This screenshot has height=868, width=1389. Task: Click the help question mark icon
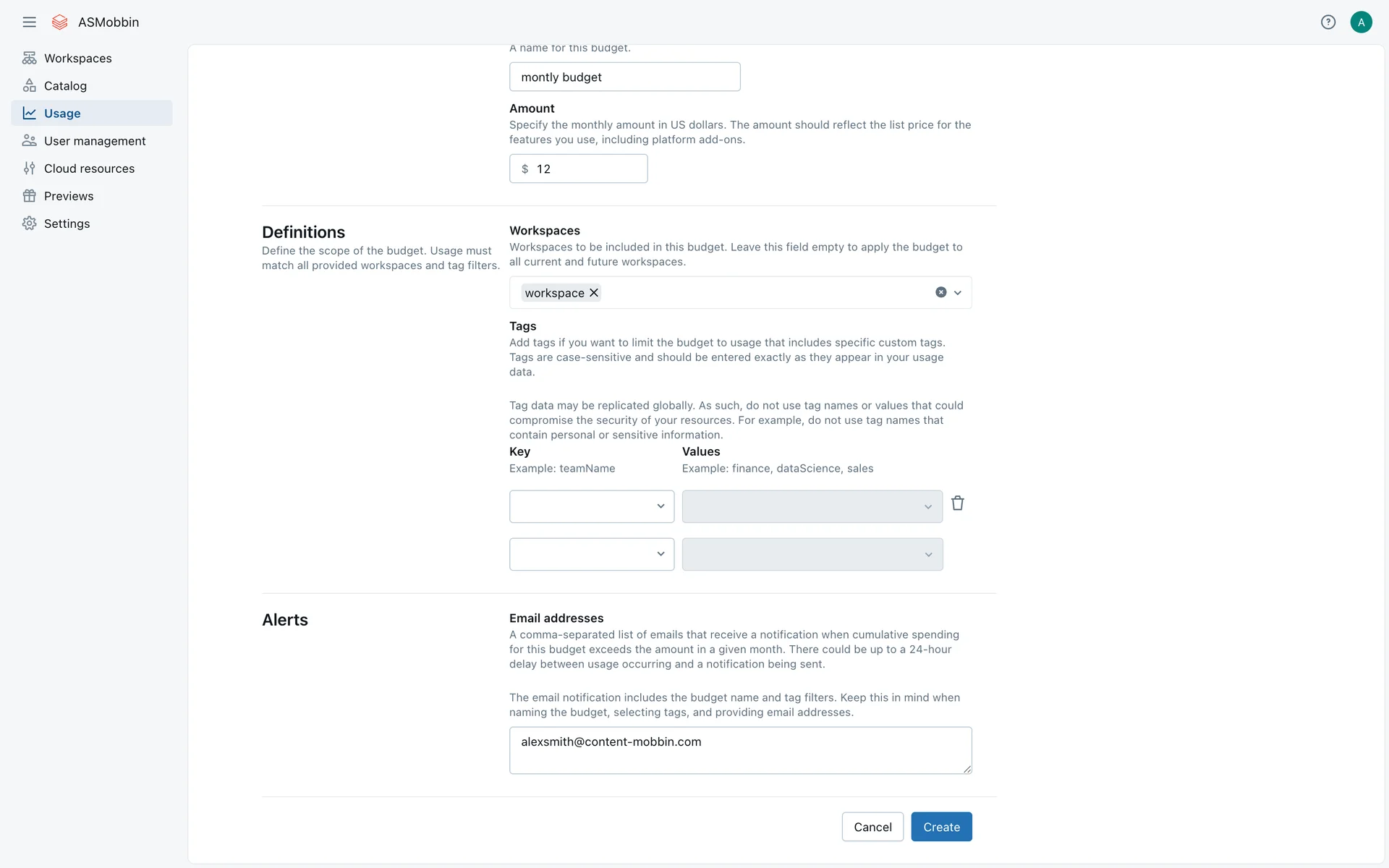[x=1328, y=22]
